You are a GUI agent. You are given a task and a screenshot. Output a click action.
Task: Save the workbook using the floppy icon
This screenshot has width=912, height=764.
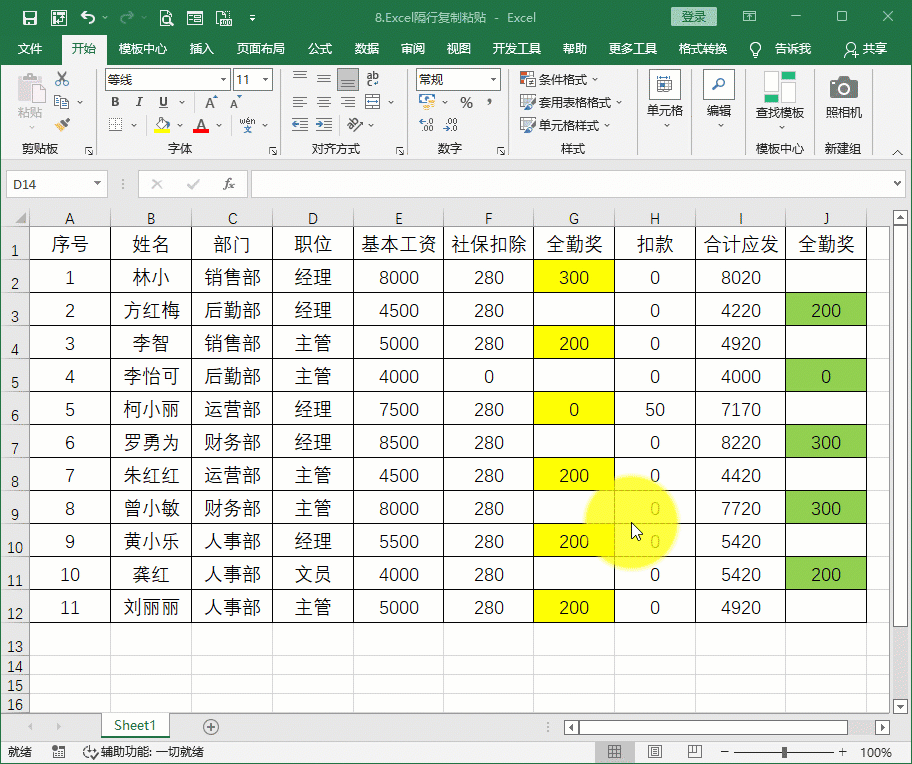tap(29, 18)
